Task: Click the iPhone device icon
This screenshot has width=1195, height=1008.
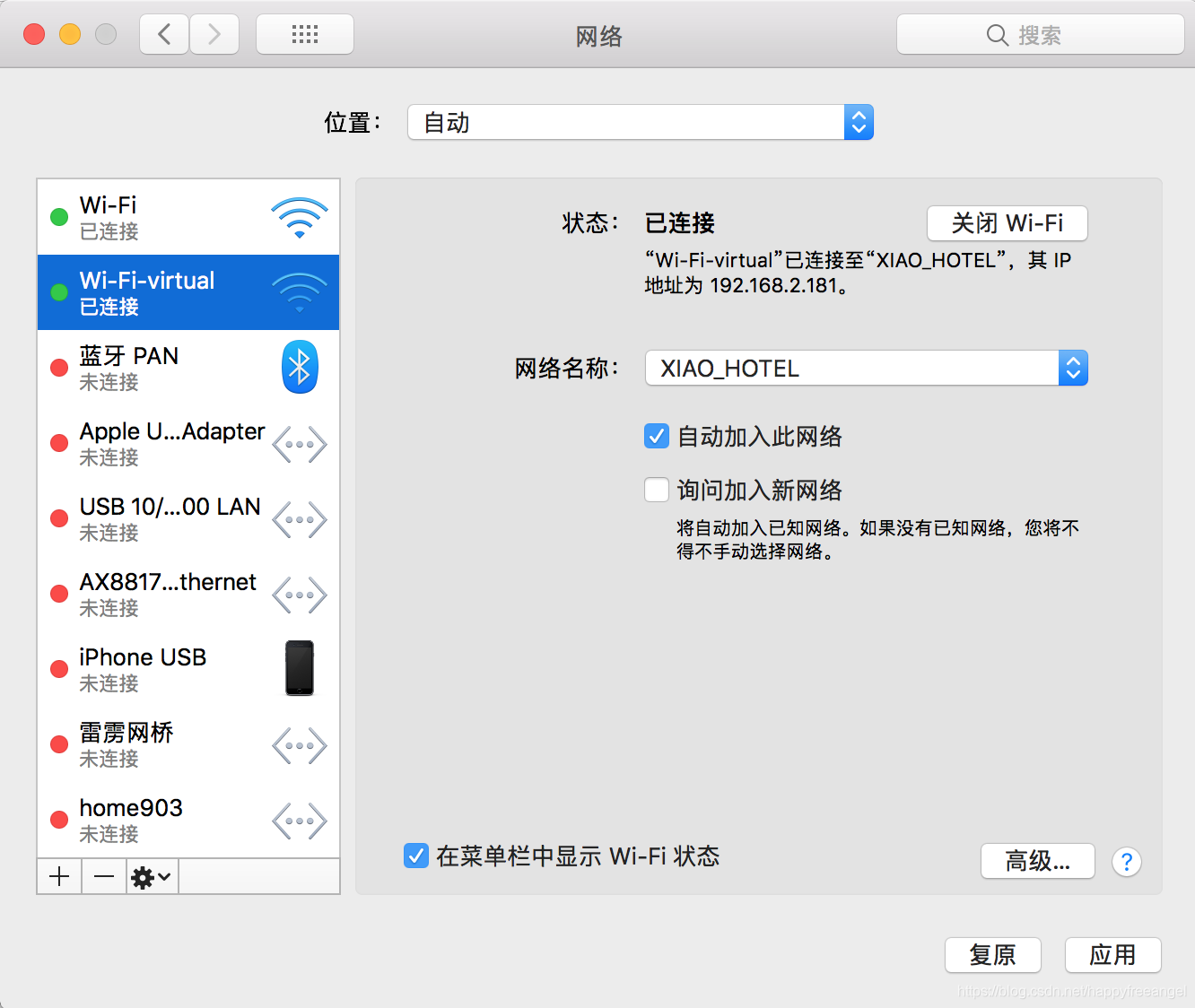Action: point(300,668)
